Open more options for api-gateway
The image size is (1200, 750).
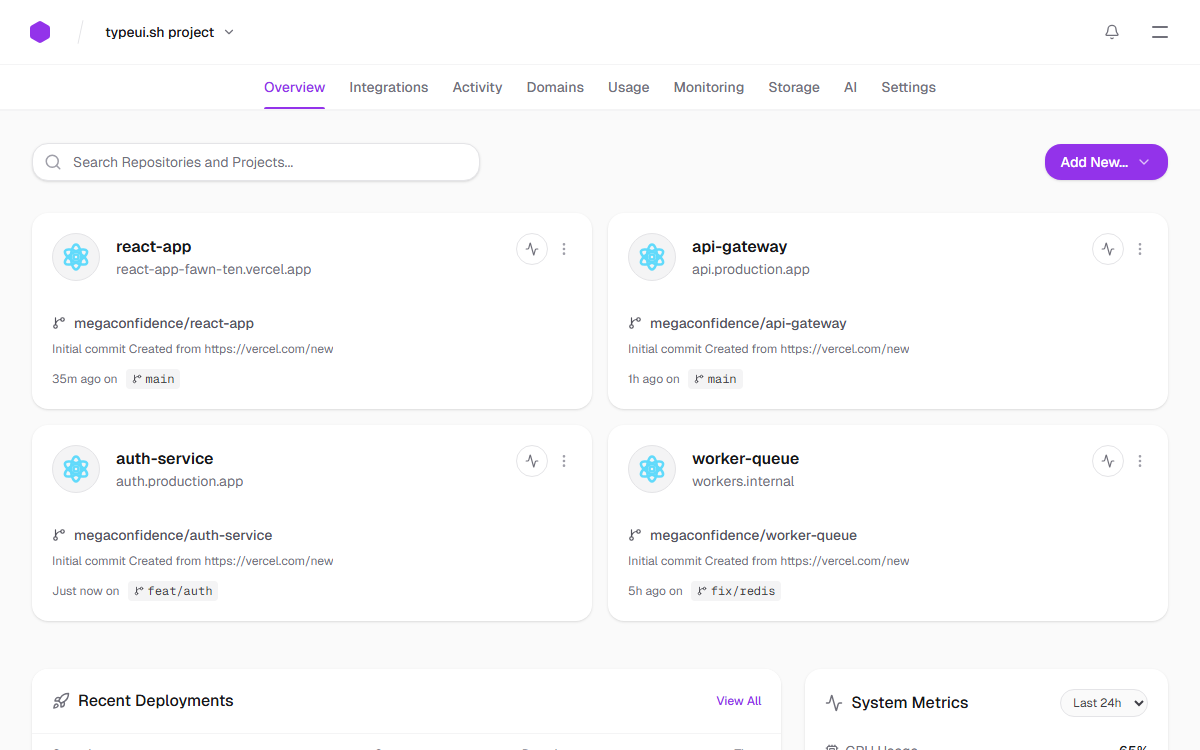1140,249
